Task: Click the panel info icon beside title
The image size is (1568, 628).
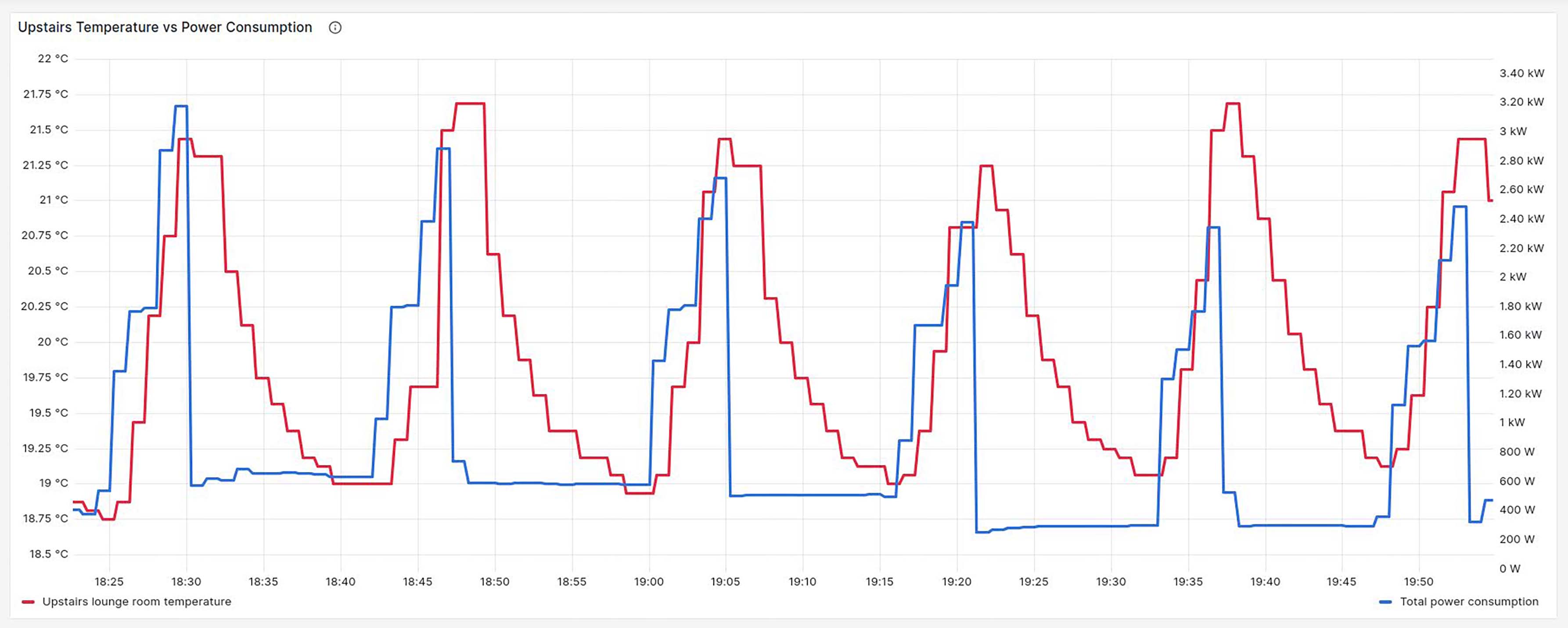Action: pos(335,27)
